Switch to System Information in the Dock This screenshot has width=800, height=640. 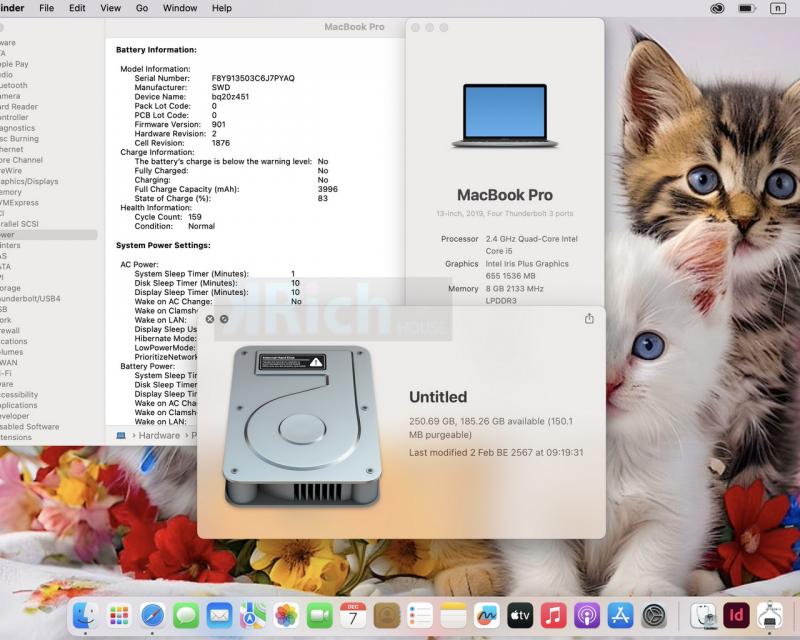[770, 615]
